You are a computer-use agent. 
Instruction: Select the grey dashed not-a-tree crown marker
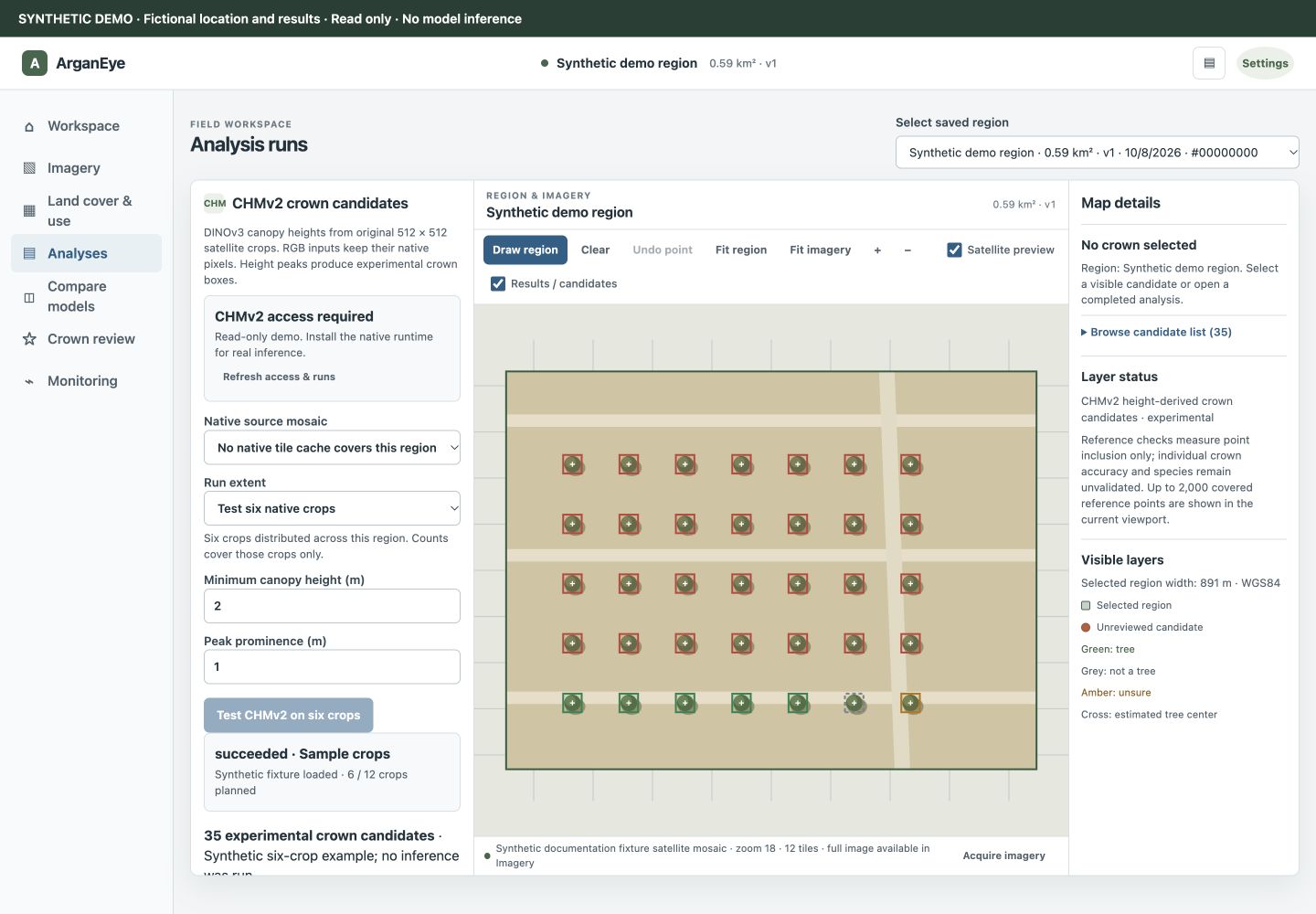point(854,703)
